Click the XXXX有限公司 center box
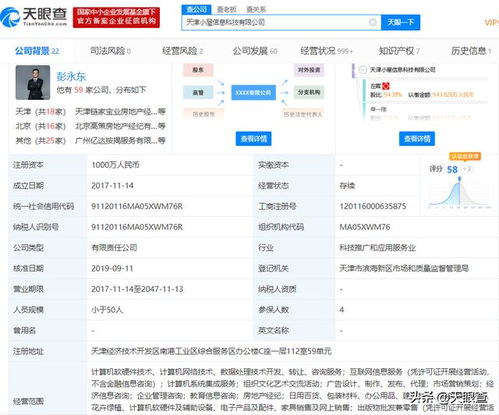The height and width of the screenshot is (415, 499). [x=253, y=92]
